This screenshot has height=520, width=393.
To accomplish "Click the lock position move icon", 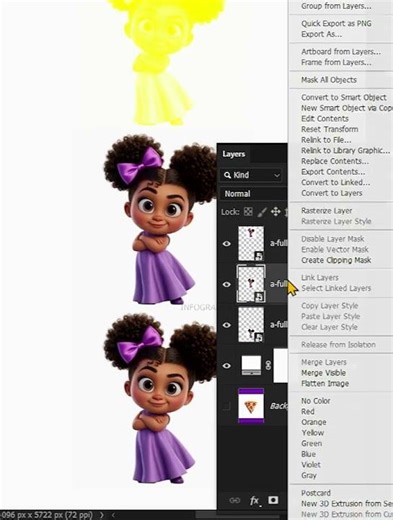I will click(x=276, y=212).
